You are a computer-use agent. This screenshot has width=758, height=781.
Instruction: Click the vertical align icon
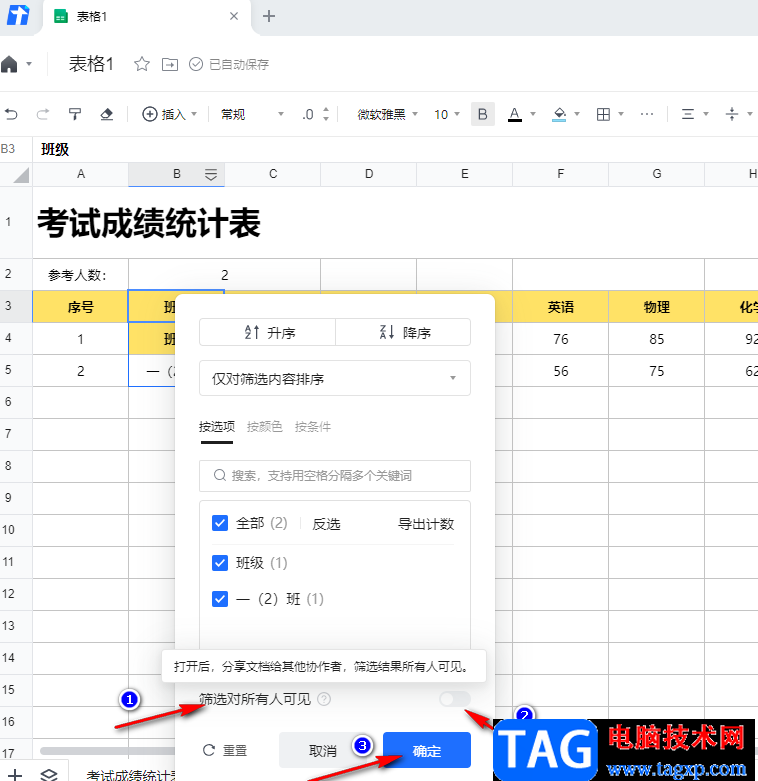click(x=732, y=115)
